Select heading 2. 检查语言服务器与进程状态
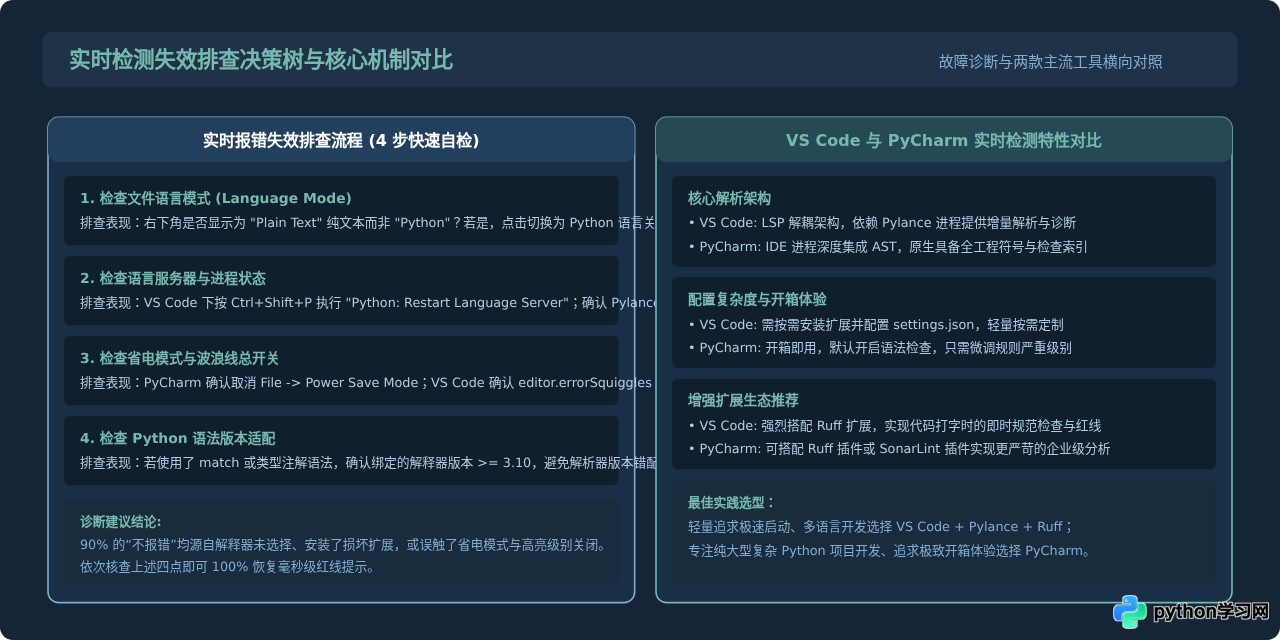The image size is (1280, 640). click(173, 278)
